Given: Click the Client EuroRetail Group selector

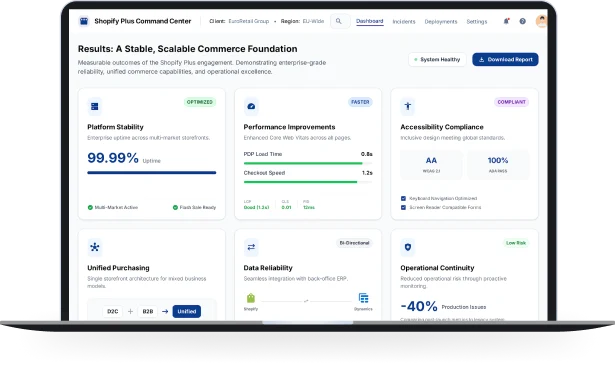Looking at the screenshot, I should pos(239,21).
